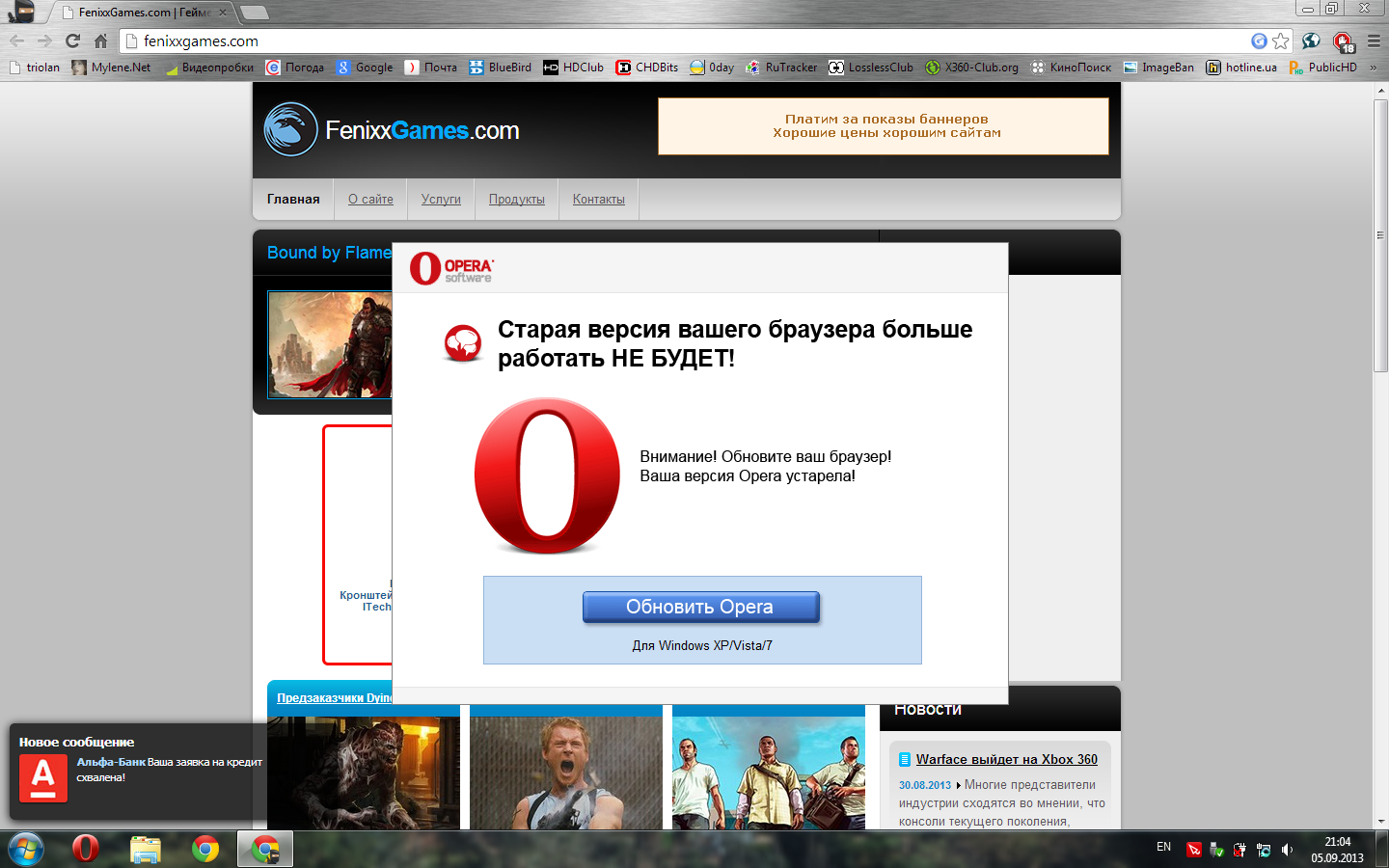Screen dimensions: 1389x868
Task: Open the Warface выйдет на Xbox 360 news link
Action: coord(1007,759)
